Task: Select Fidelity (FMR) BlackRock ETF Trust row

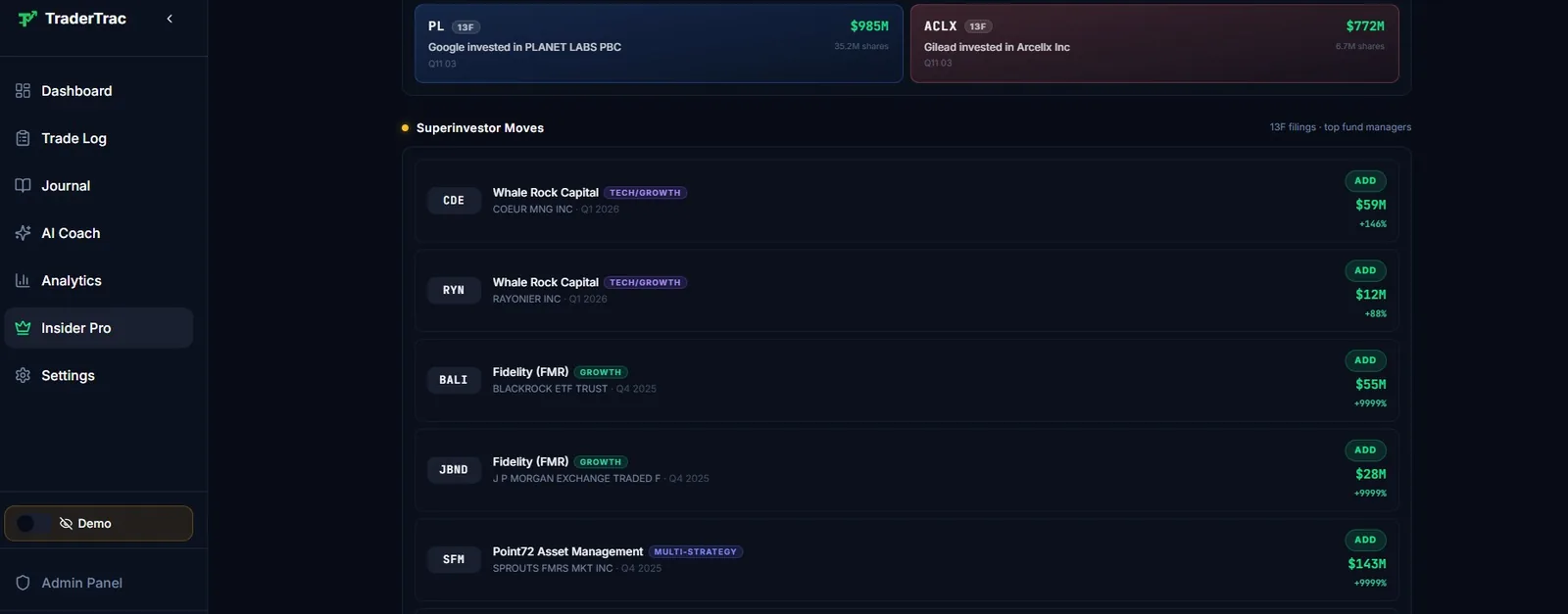Action: 906,380
